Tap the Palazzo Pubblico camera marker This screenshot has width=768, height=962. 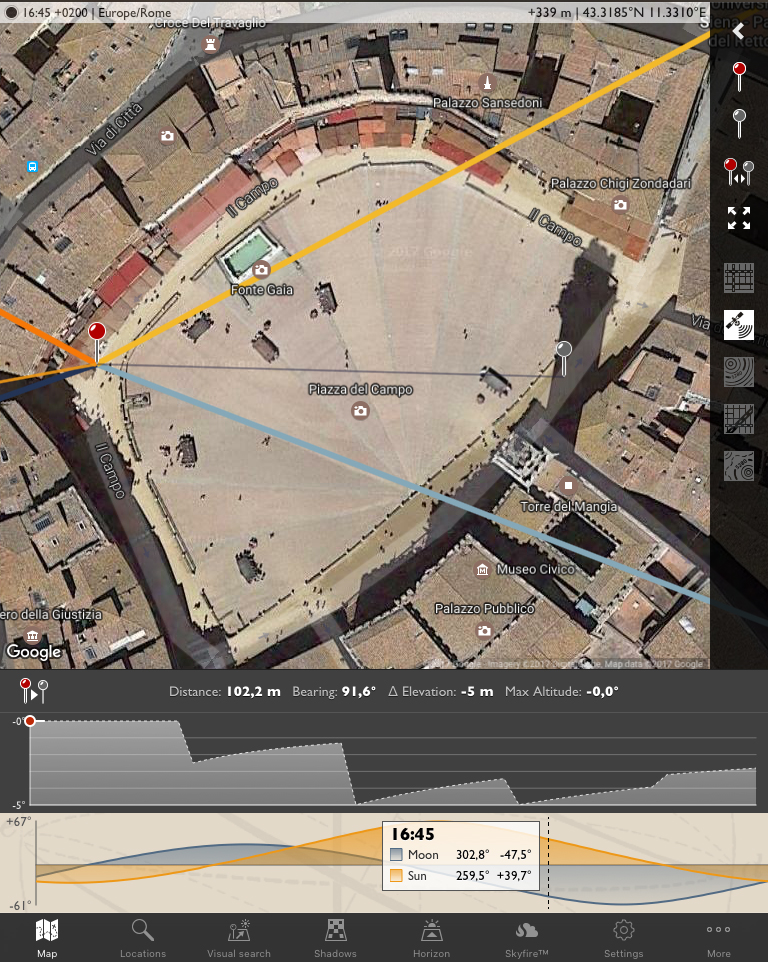coord(484,630)
